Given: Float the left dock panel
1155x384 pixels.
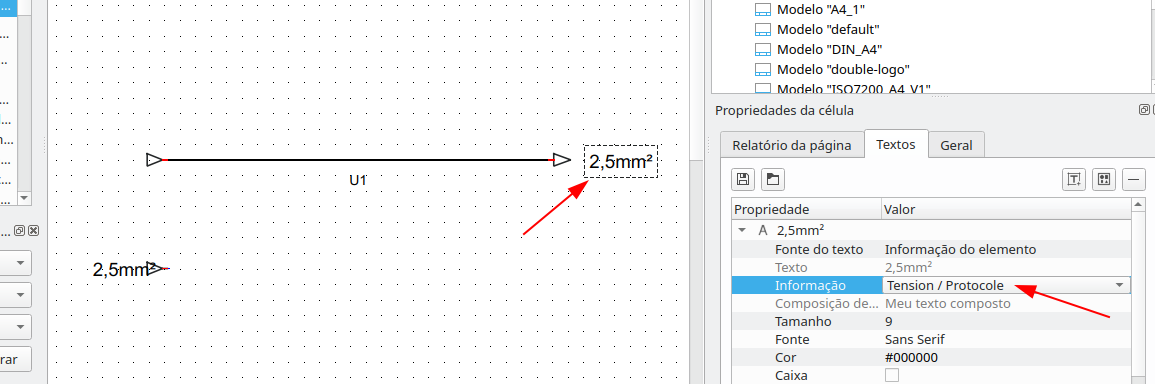Looking at the screenshot, I should tap(20, 231).
